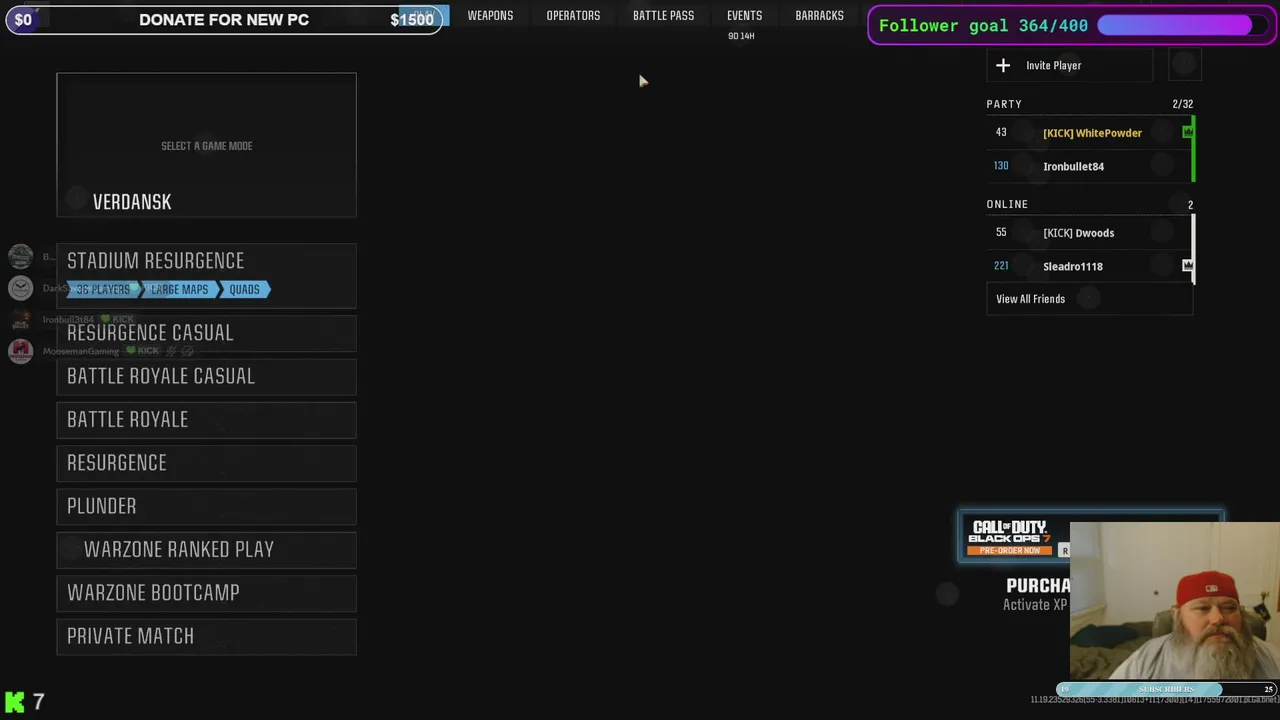The height and width of the screenshot is (720, 1280).
Task: Select party member [KICK] WhitePowder
Action: click(1089, 132)
